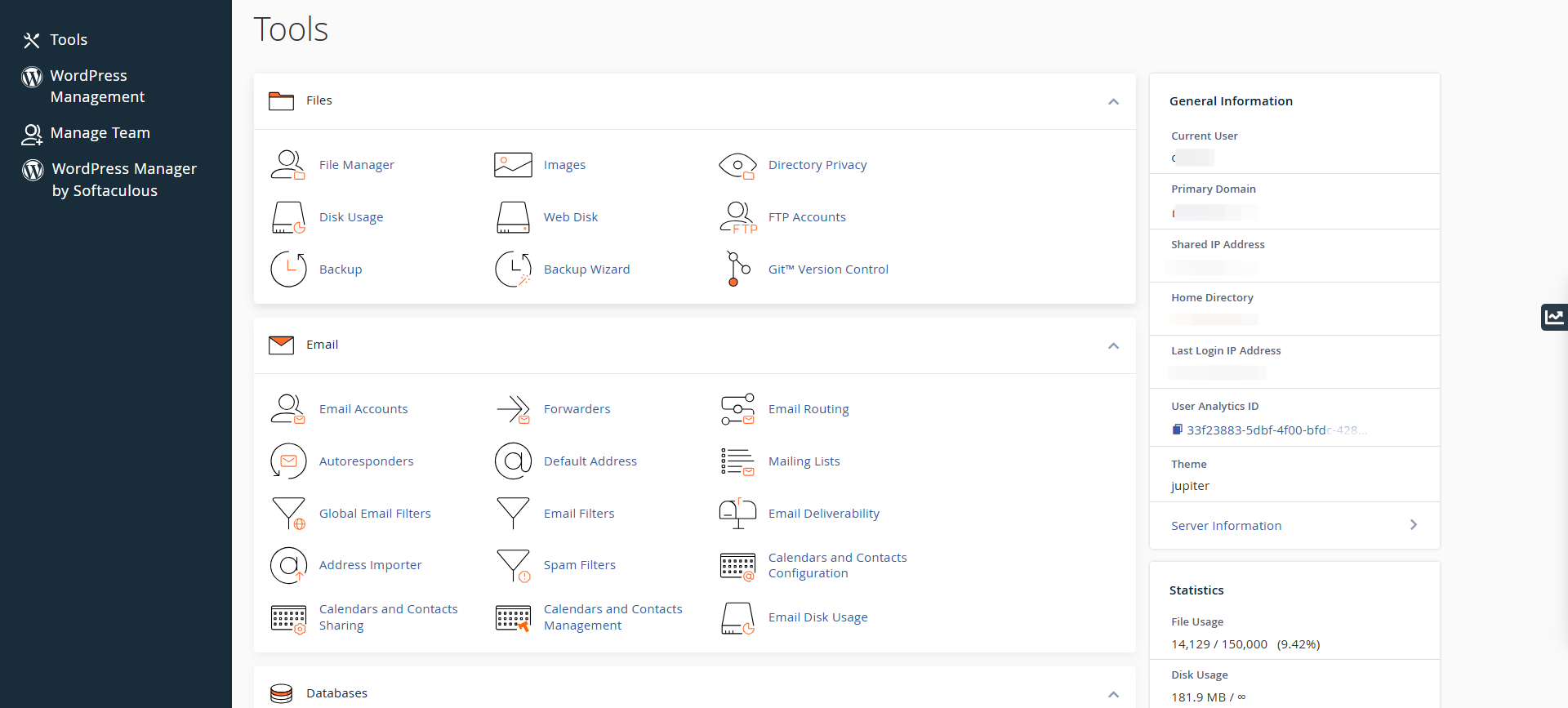
Task: Open the Forwarders link
Action: (x=577, y=409)
